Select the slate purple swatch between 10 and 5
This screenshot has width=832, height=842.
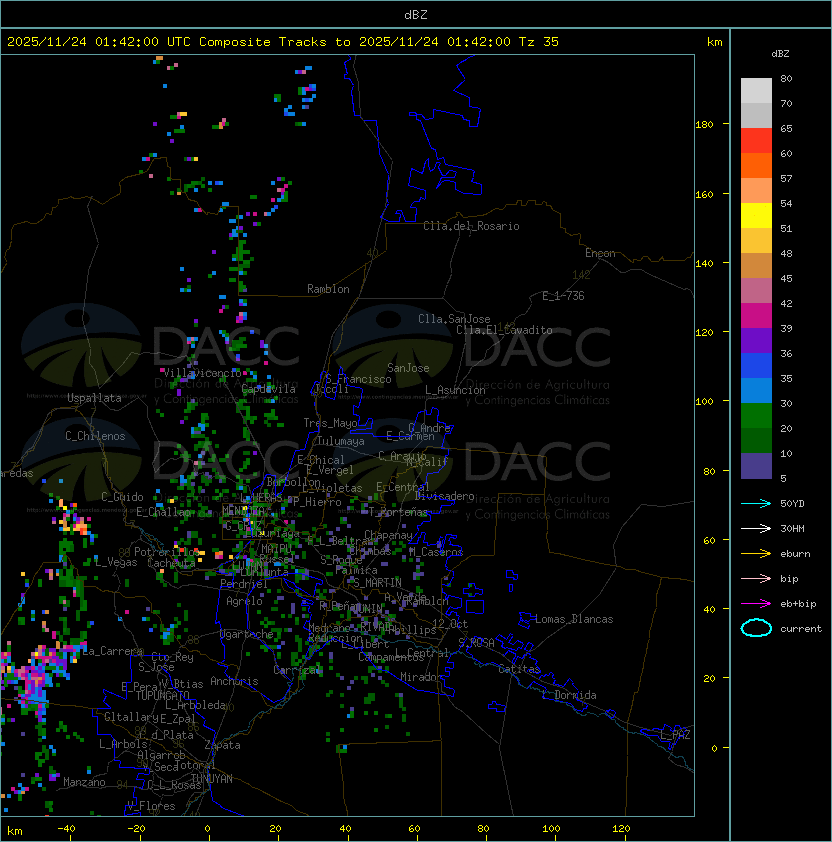[x=756, y=466]
